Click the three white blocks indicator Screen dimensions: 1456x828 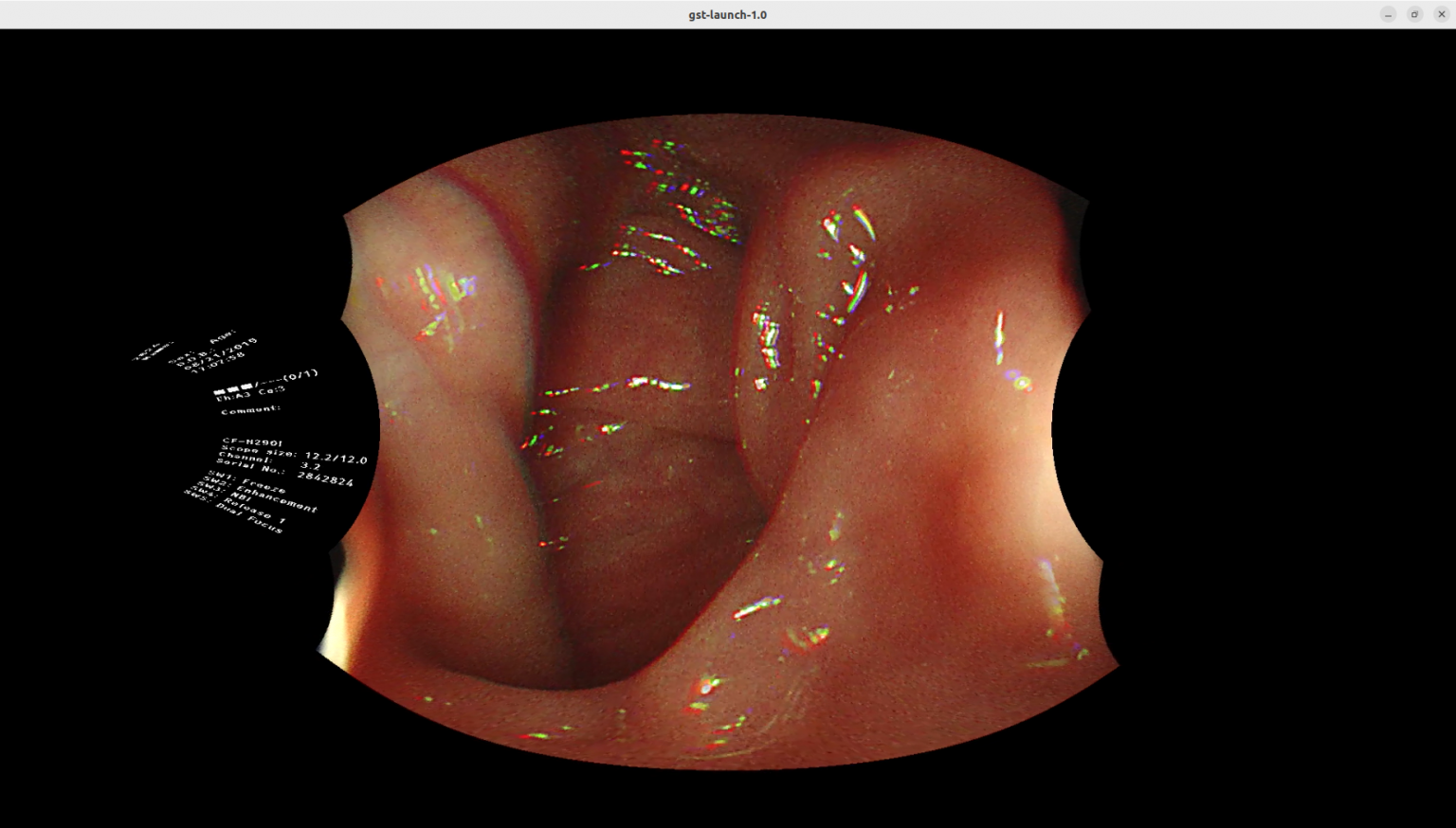pyautogui.click(x=233, y=388)
